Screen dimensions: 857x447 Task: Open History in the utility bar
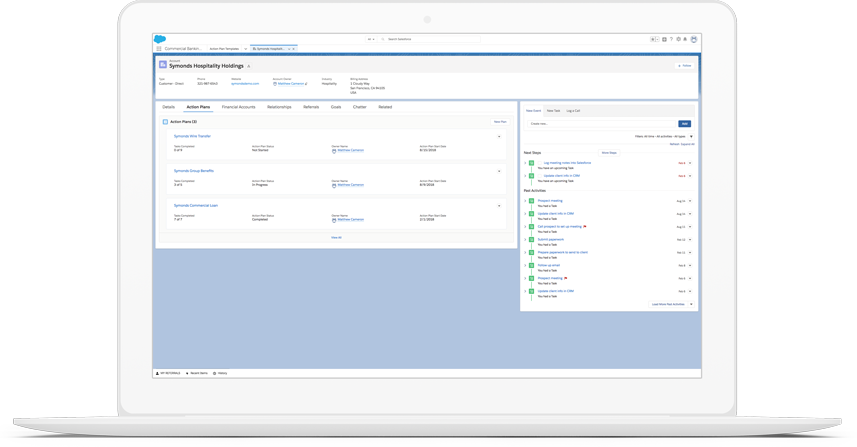[220, 373]
